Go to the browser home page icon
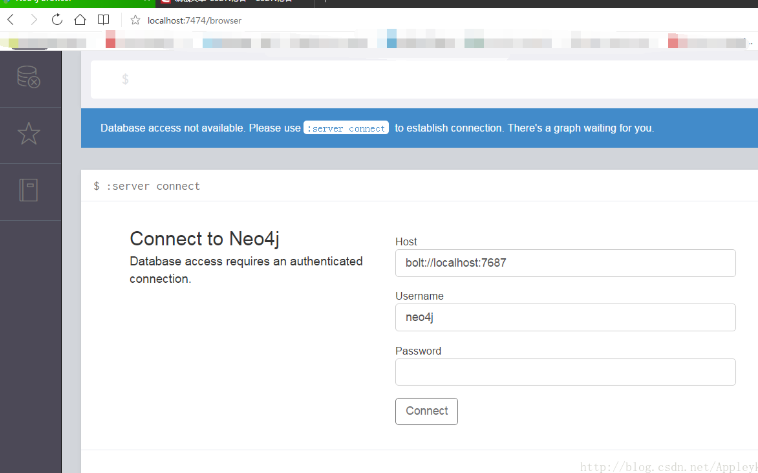The image size is (758, 473). click(x=80, y=20)
